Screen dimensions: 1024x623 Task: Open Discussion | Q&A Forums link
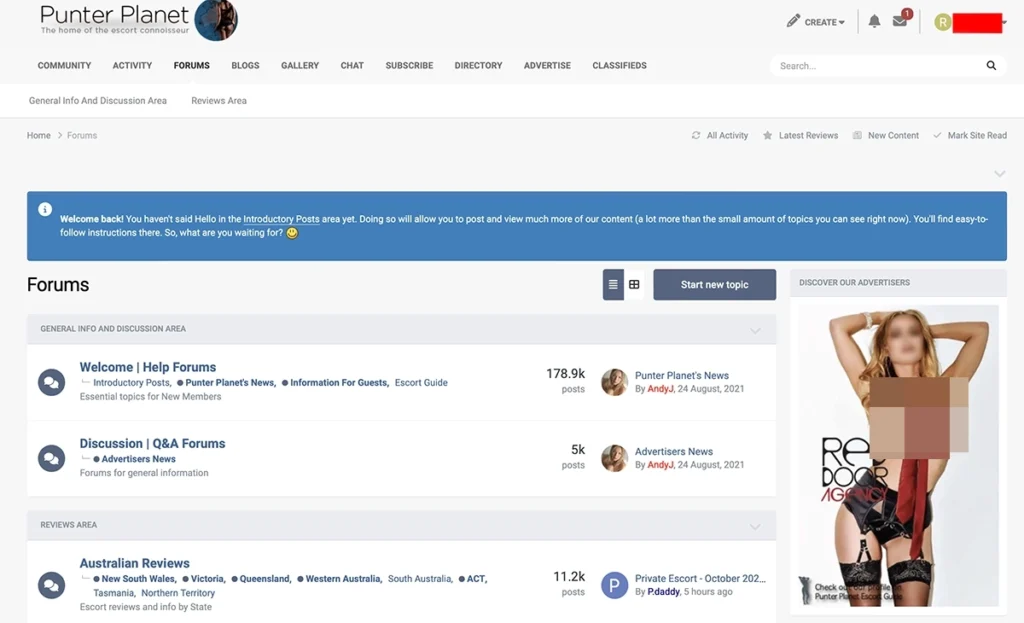point(152,443)
